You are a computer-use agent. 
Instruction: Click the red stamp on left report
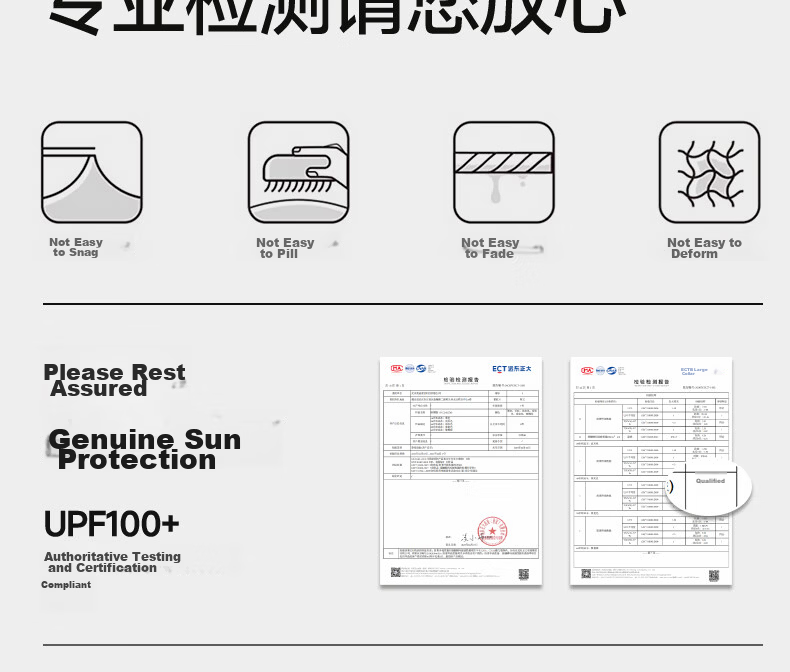(x=492, y=531)
